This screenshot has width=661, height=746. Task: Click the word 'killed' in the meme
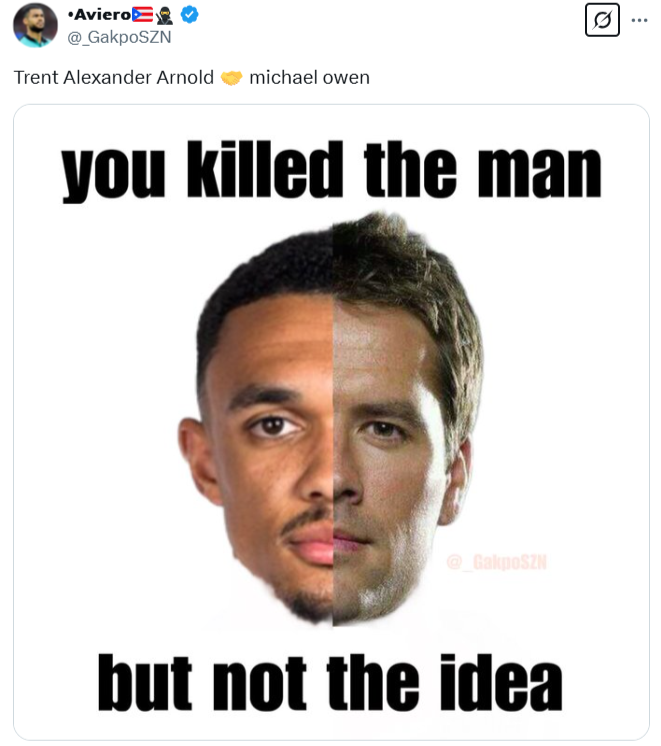click(x=265, y=169)
